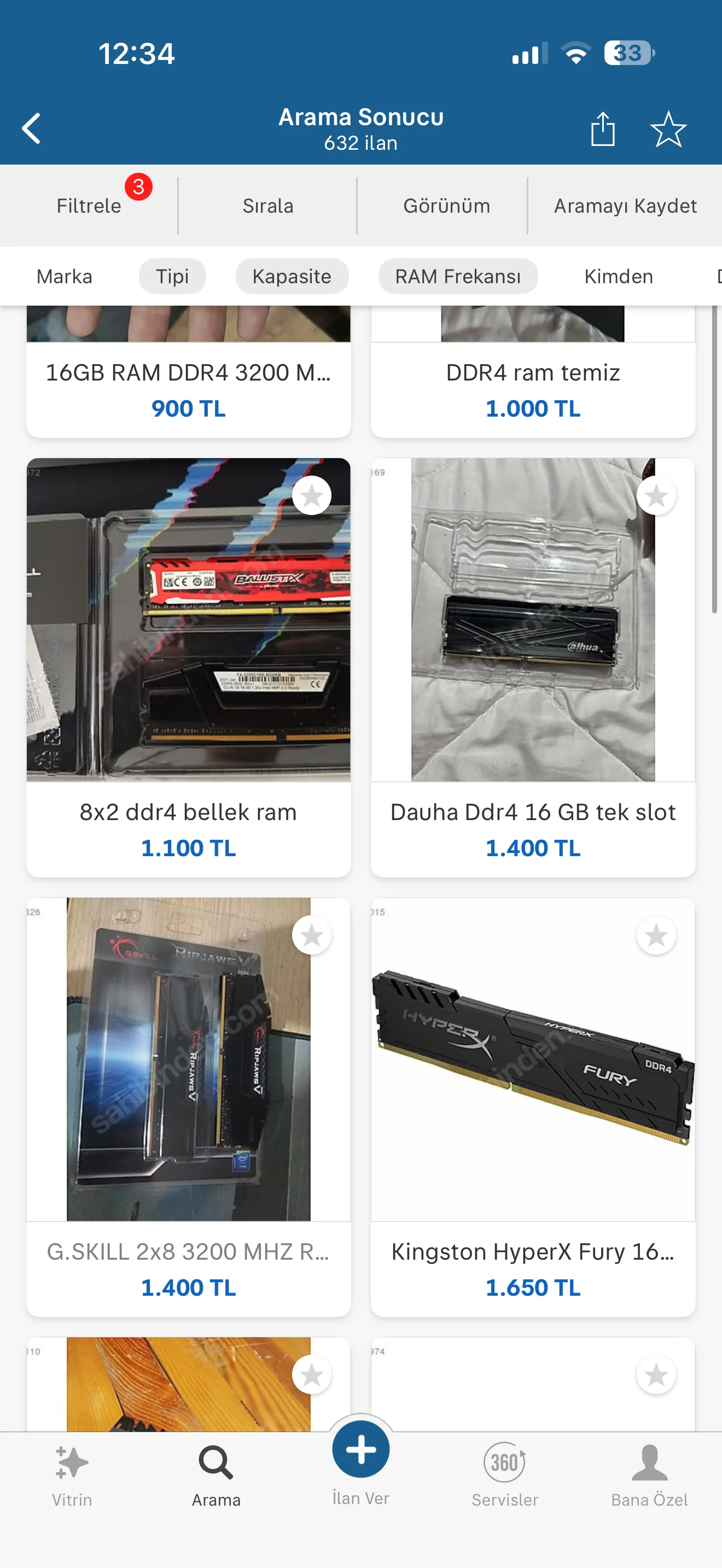Open the Vitrin tab icon
Image resolution: width=722 pixels, height=1568 pixels.
pos(72,1462)
